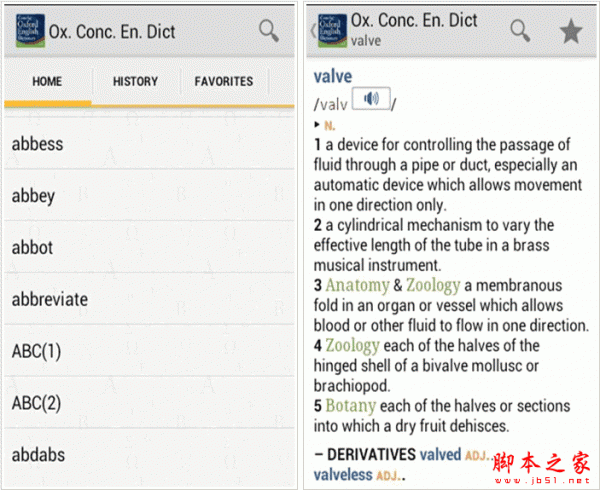Screen dimensions: 600x490
Task: Tap the search magnifier on home screen
Action: point(269,31)
